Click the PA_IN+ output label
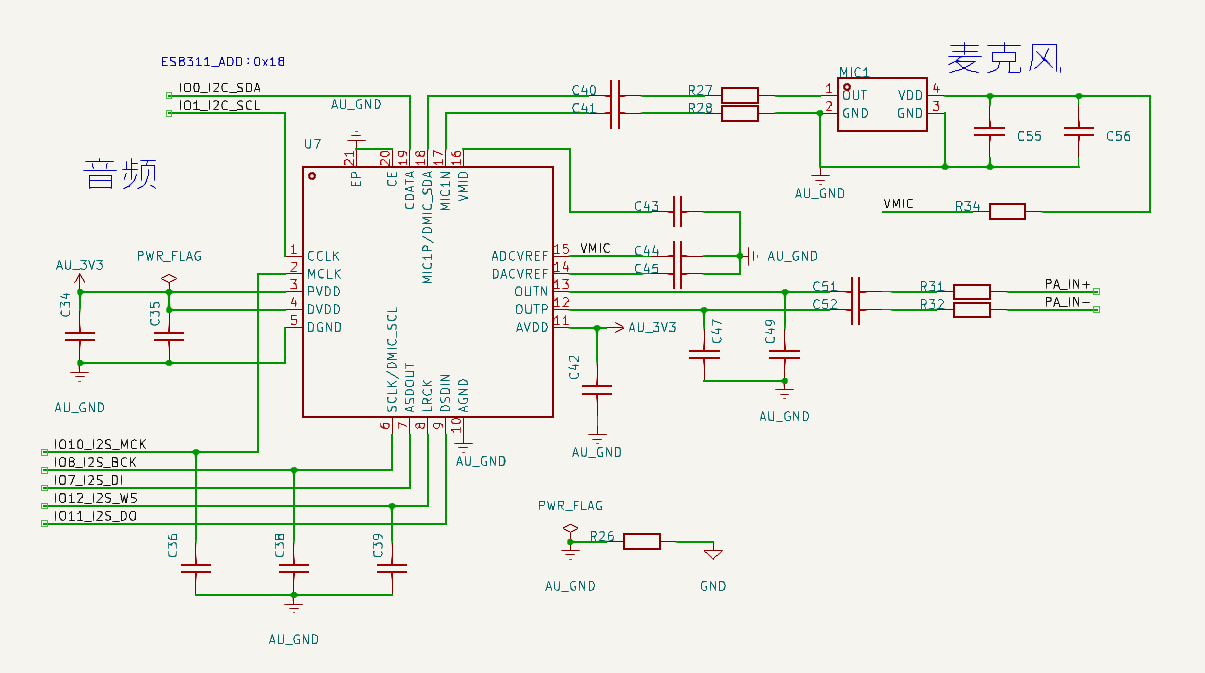 (x=1067, y=284)
